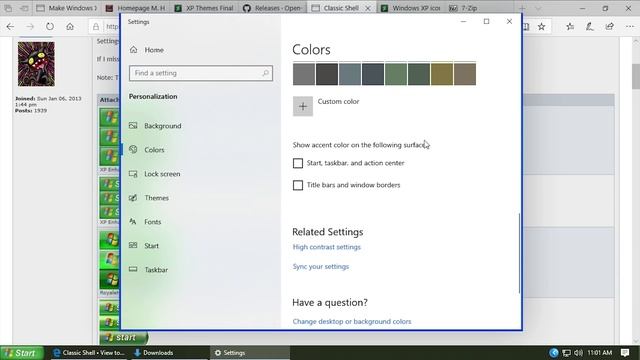Click Settings taskbar button

tap(250, 353)
